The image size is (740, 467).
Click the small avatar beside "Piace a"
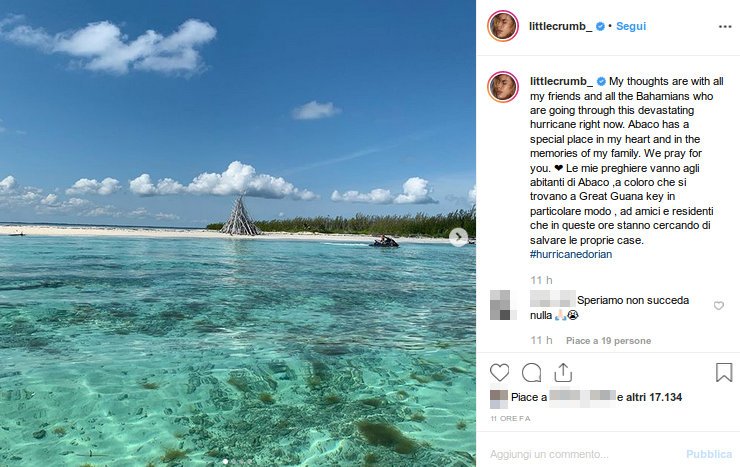[498, 397]
